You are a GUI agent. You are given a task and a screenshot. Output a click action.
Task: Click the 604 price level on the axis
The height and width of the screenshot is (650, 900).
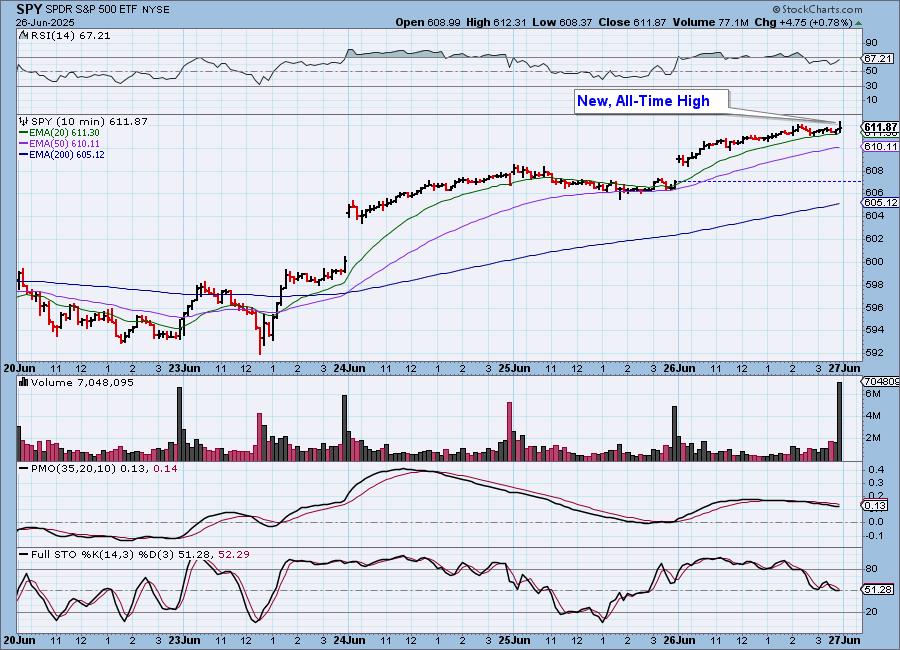874,215
